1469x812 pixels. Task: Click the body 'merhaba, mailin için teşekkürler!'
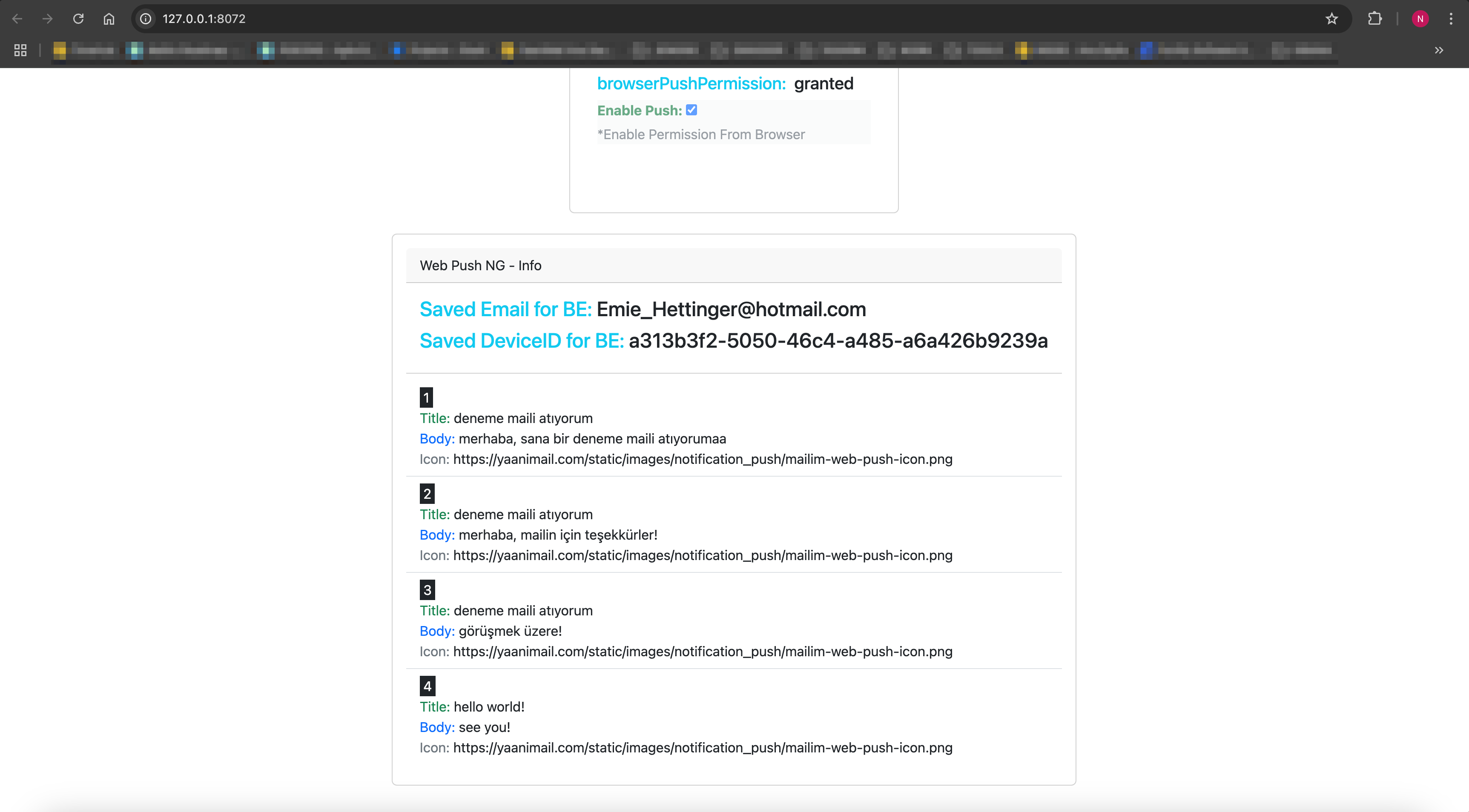tap(558, 535)
